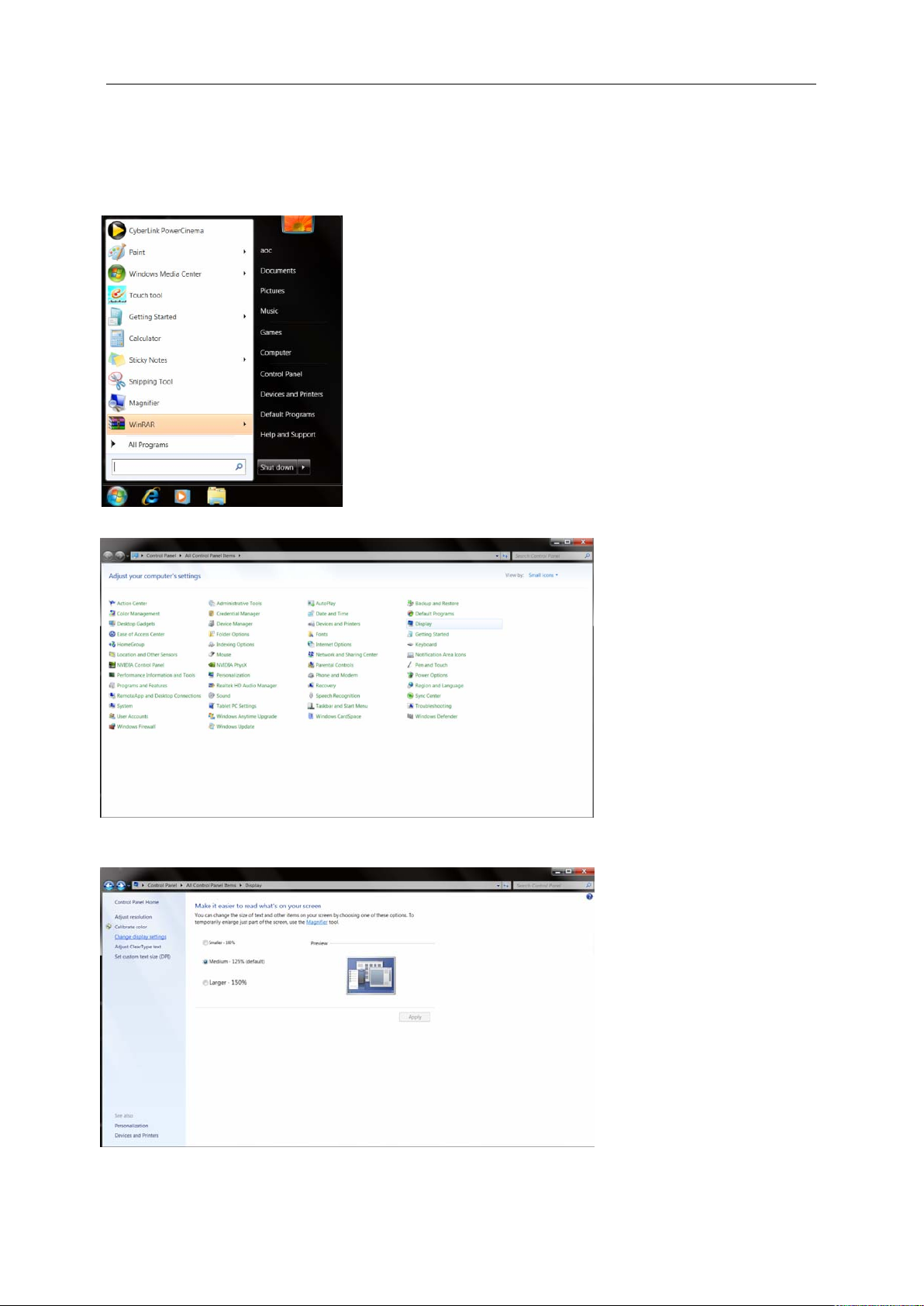Image resolution: width=924 pixels, height=1306 pixels.
Task: Expand Windows Media Center submenu arrow
Action: tap(244, 274)
